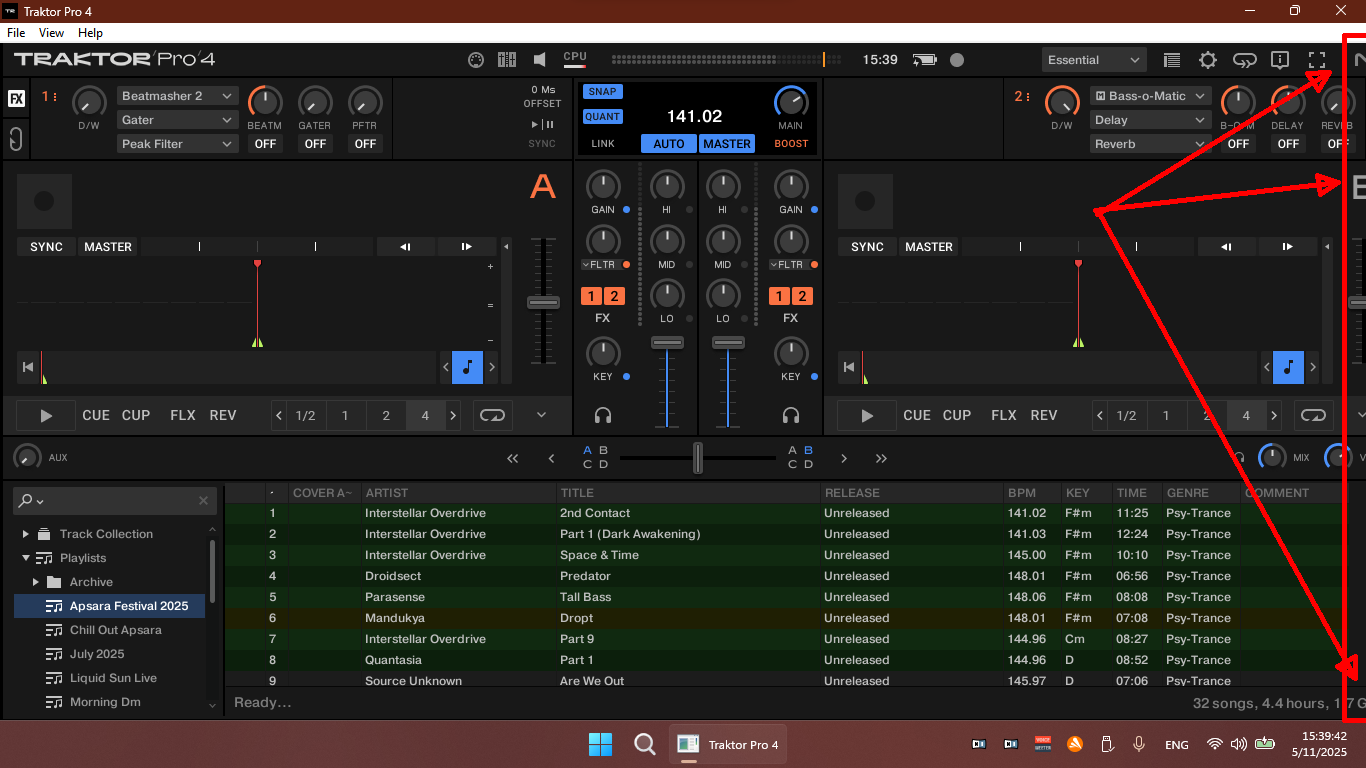
Task: Enable REV on Deck B
Action: coord(1044,415)
